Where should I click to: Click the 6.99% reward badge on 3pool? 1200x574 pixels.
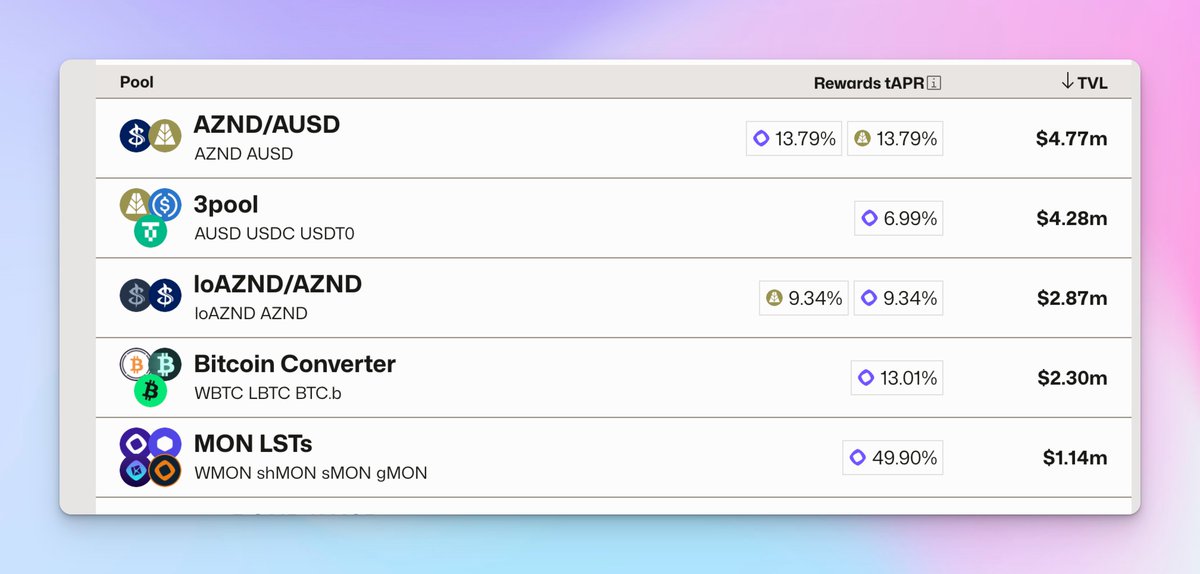coord(898,219)
